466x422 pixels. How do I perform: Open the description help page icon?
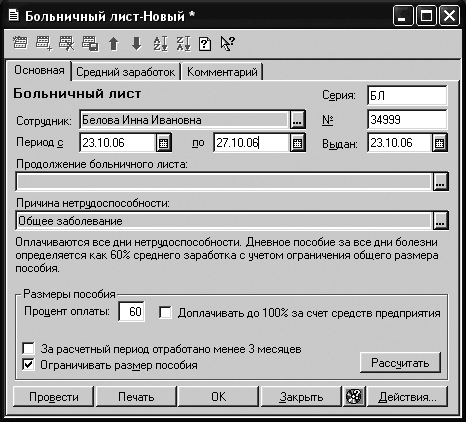[x=205, y=44]
